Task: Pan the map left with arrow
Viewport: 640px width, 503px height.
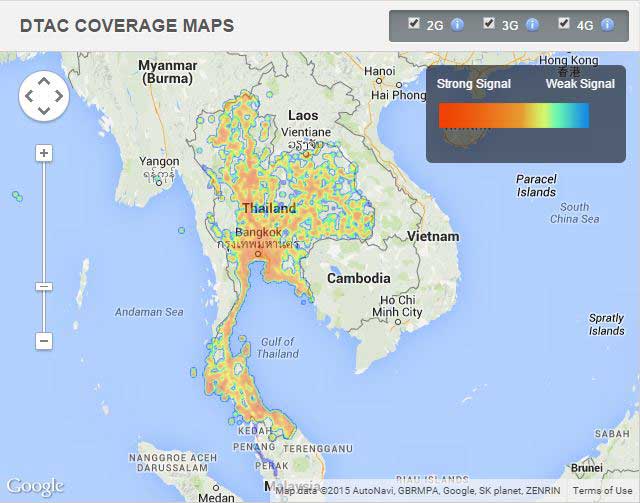Action: (x=29, y=96)
